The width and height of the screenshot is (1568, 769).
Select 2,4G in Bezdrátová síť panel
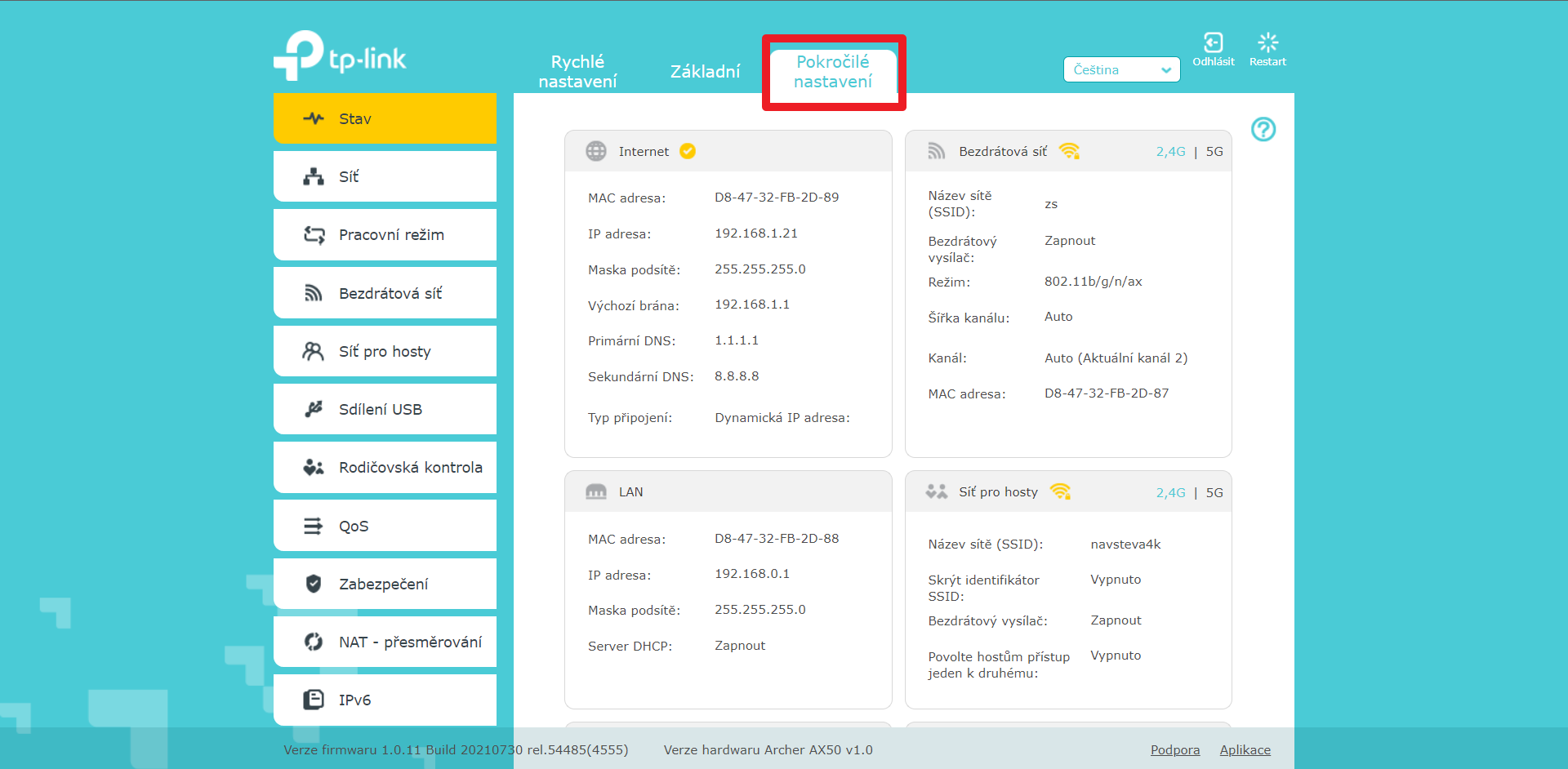point(1170,152)
